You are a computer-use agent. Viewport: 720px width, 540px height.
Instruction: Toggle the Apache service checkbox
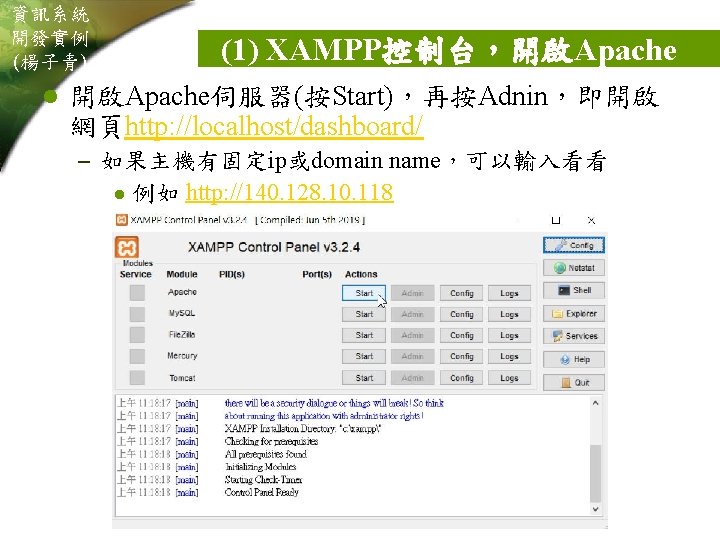point(137,292)
